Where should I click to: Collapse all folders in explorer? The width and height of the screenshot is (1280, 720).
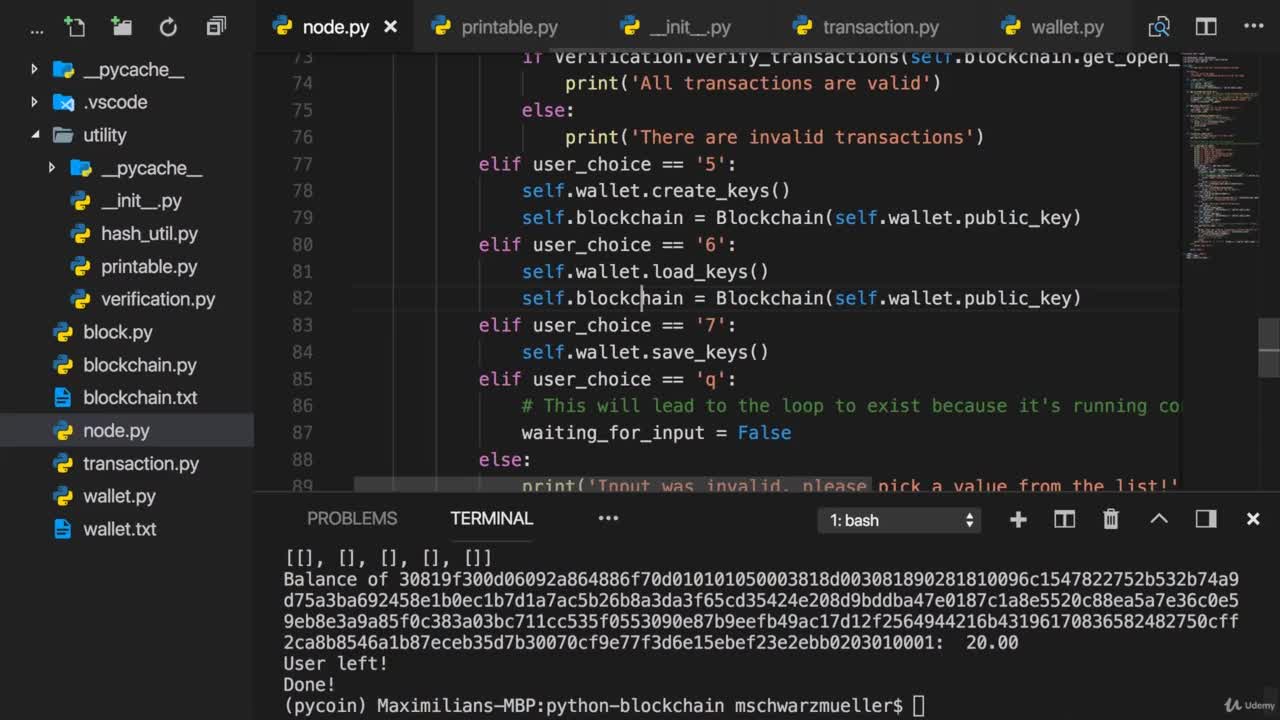point(216,27)
